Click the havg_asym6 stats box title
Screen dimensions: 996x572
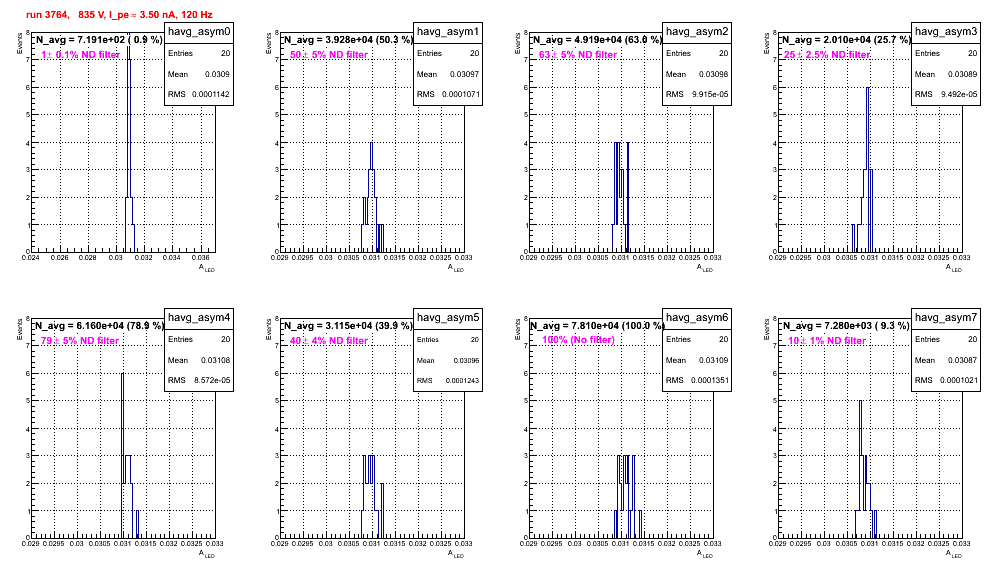[x=697, y=318]
